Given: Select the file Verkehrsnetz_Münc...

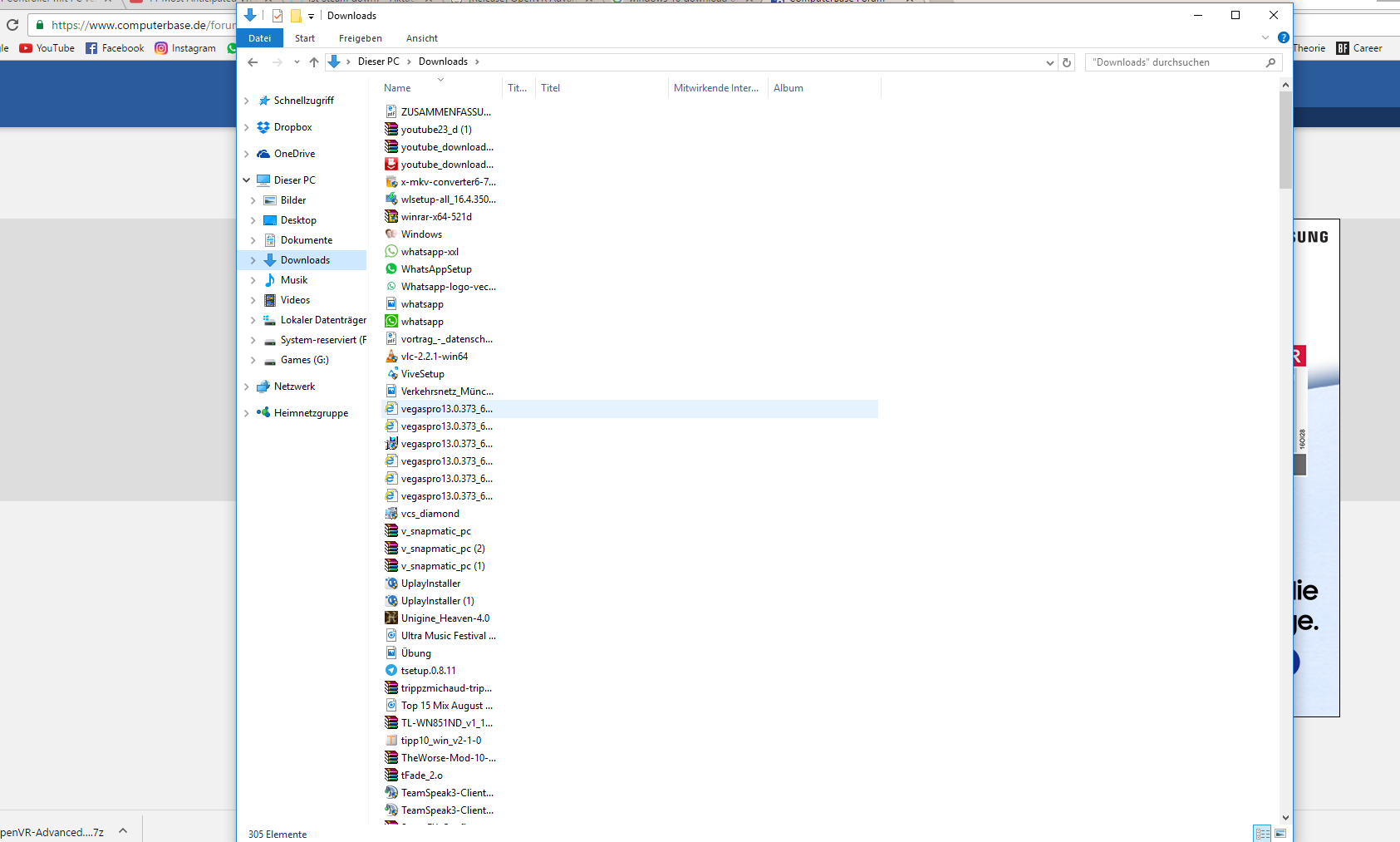Looking at the screenshot, I should (x=447, y=391).
